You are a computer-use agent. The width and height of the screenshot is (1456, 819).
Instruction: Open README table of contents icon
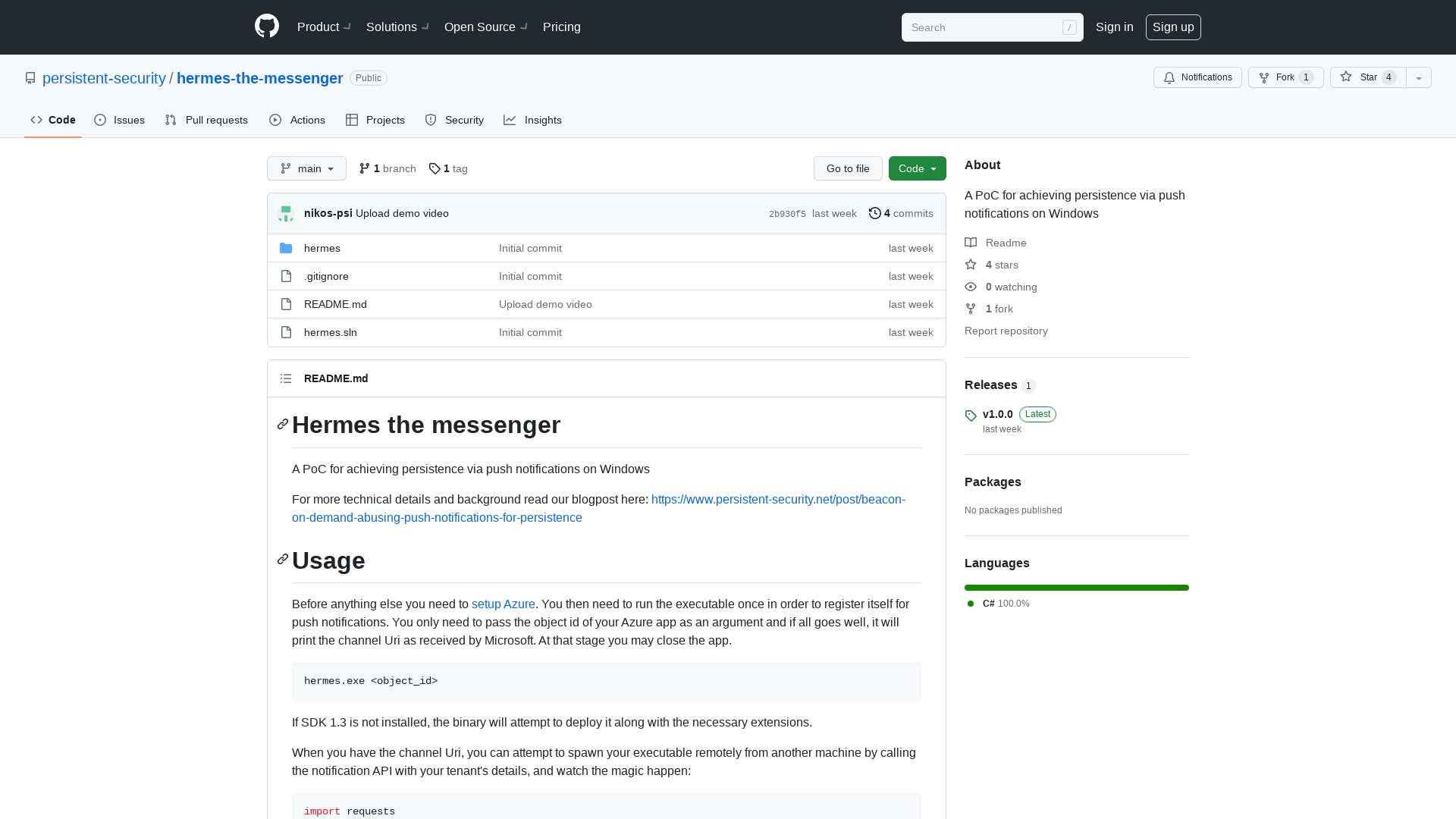286,378
